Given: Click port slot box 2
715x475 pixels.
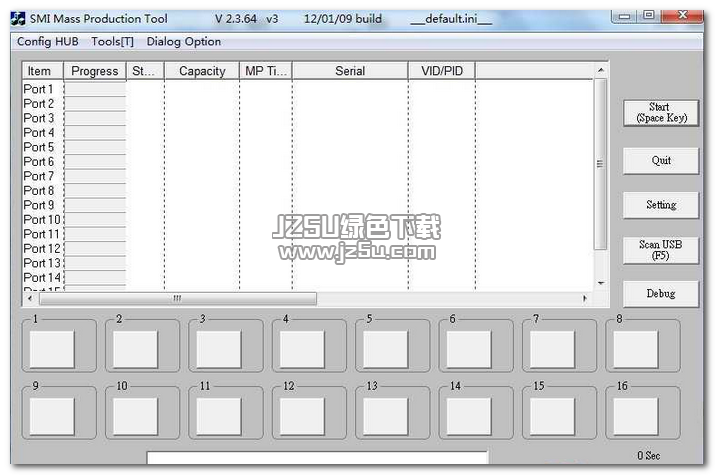Looking at the screenshot, I should (135, 349).
